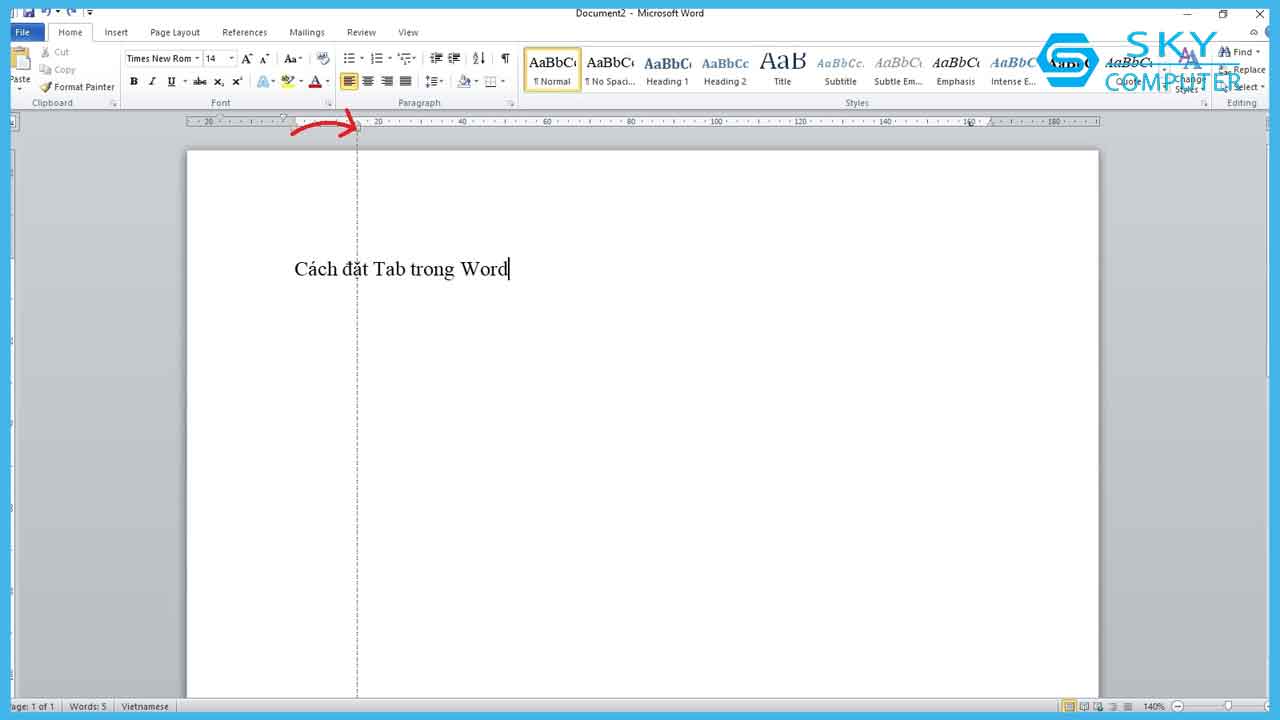
Task: Open line spacing options
Action: click(x=434, y=82)
